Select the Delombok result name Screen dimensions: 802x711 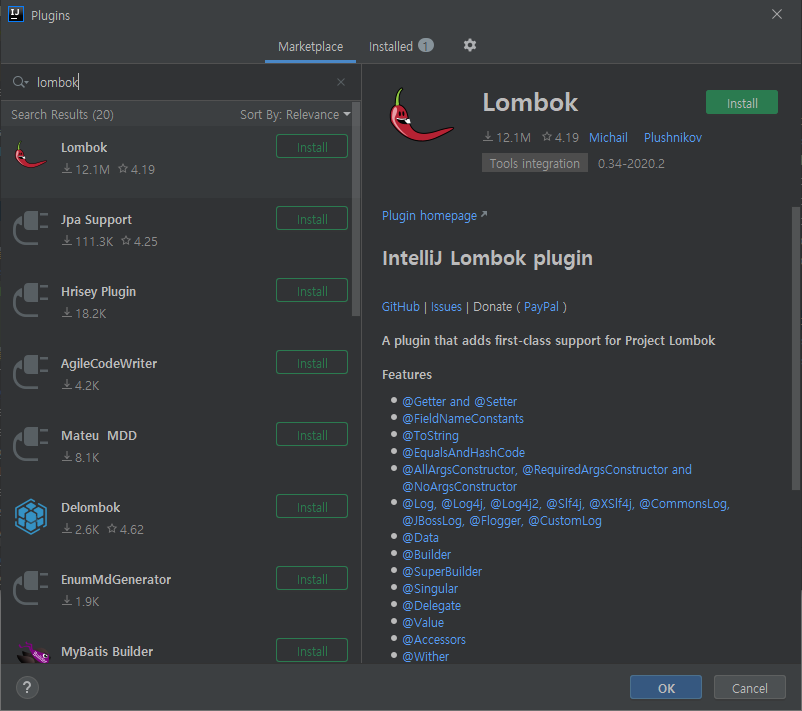(91, 507)
